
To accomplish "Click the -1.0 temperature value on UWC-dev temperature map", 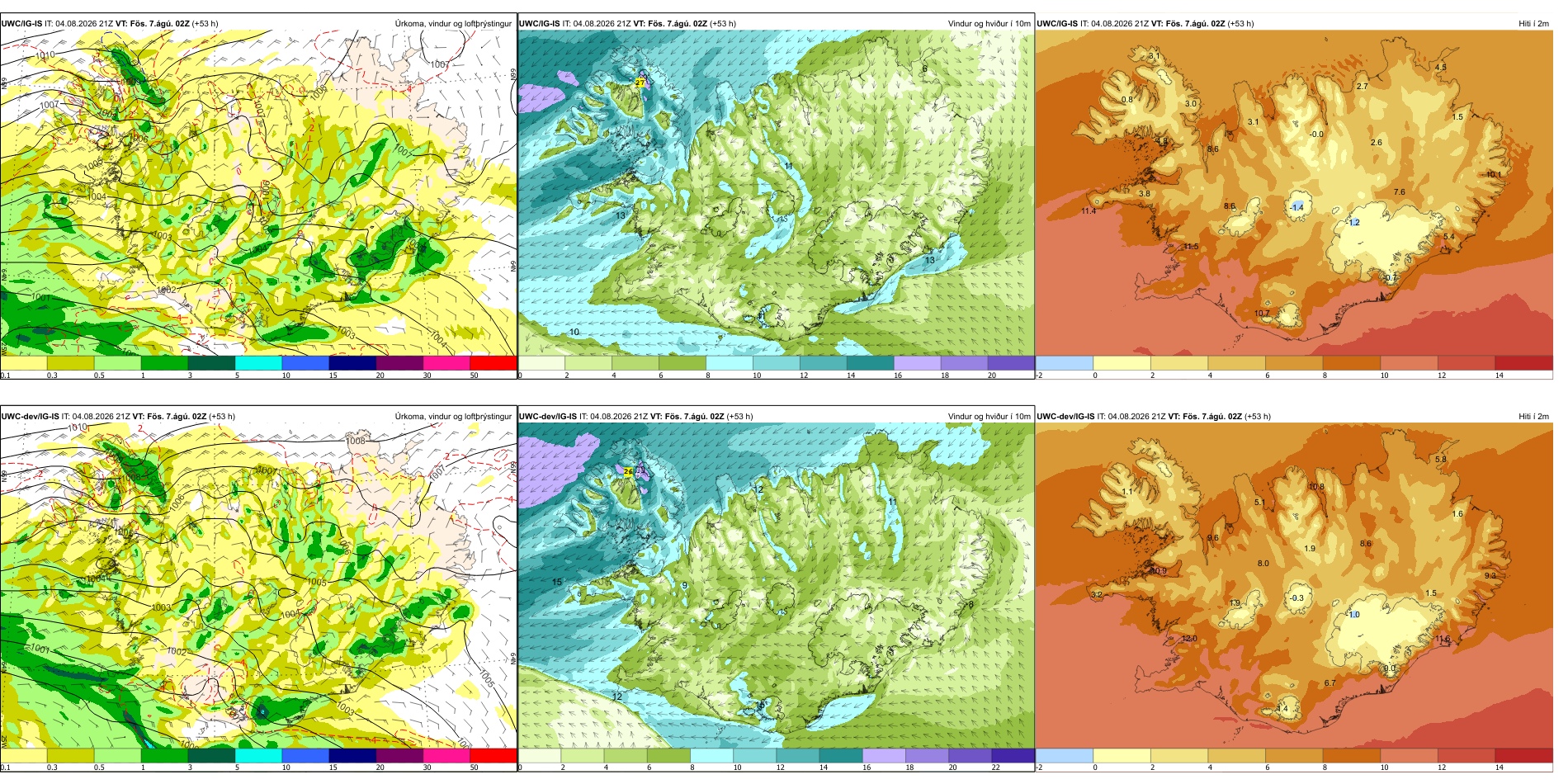I will pos(1353,615).
